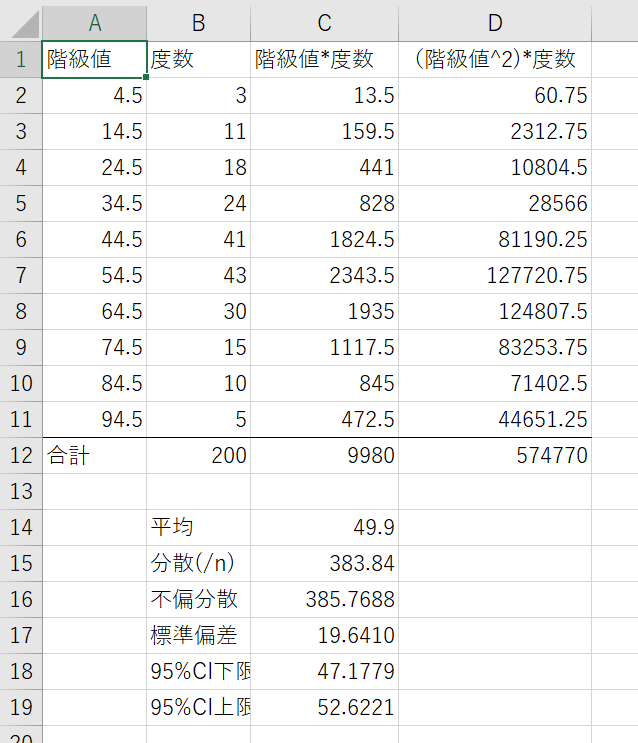Viewport: 638px width, 743px height.
Task: Select row 13 header
Action: [21, 491]
